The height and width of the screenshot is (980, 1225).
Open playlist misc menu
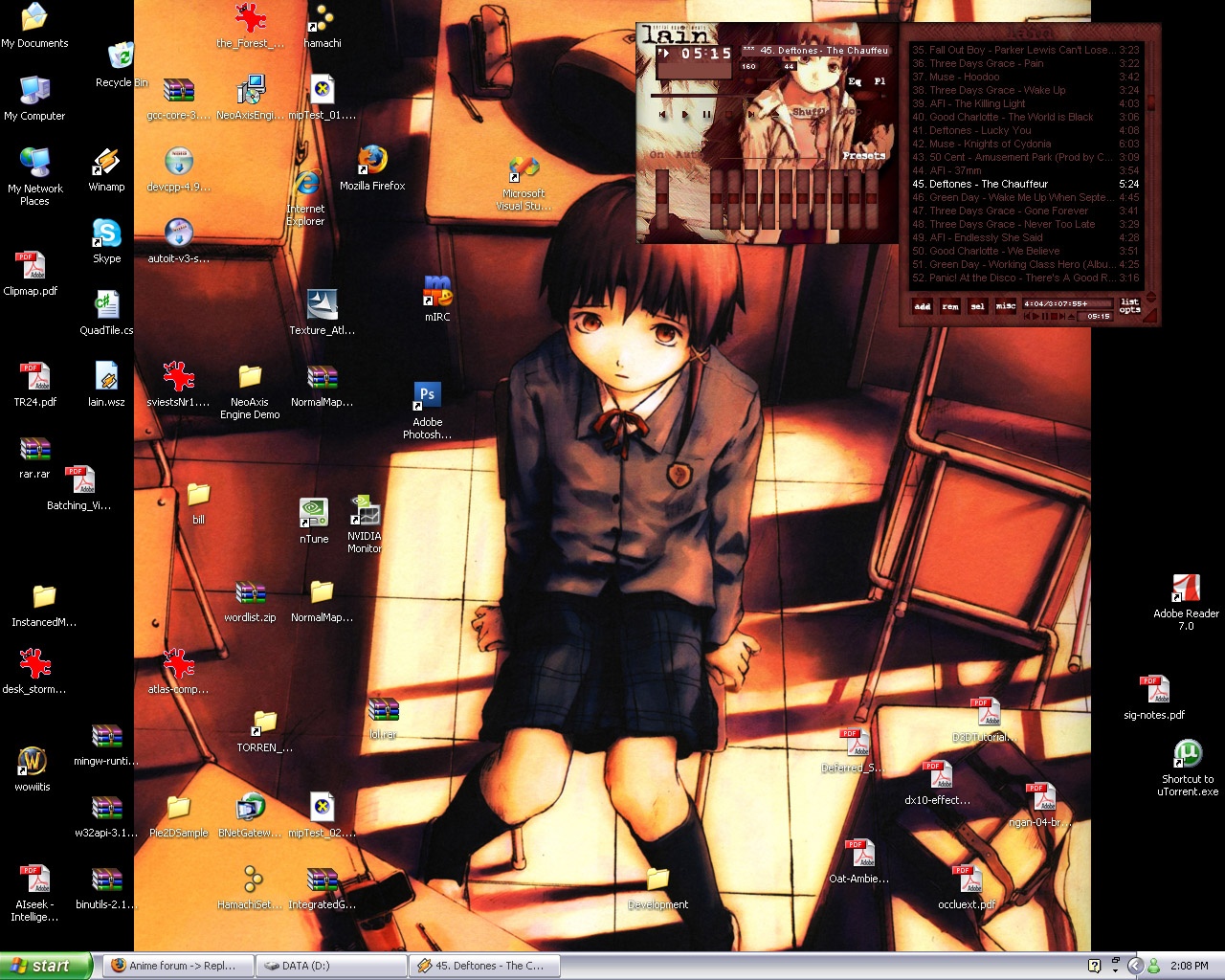click(x=1006, y=306)
